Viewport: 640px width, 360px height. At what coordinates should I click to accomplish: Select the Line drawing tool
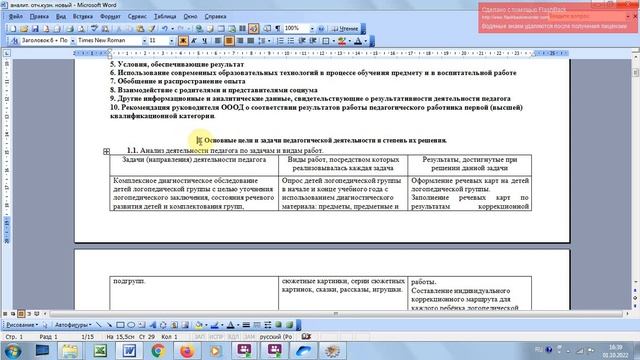click(99, 325)
